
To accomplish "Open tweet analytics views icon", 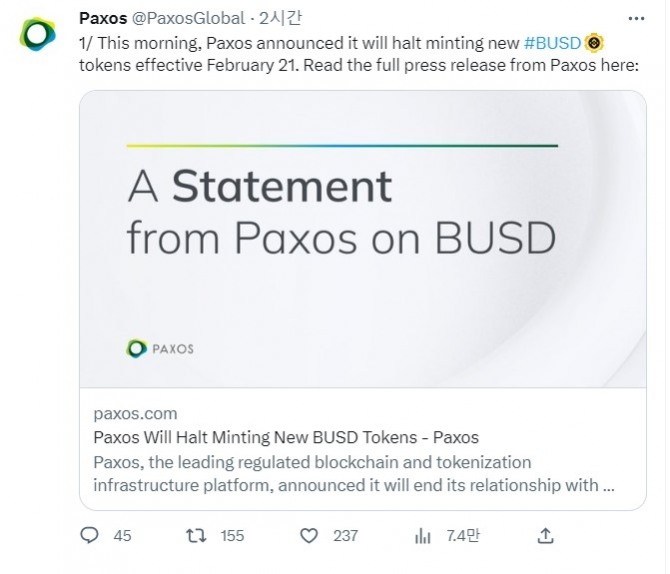I will pyautogui.click(x=422, y=535).
